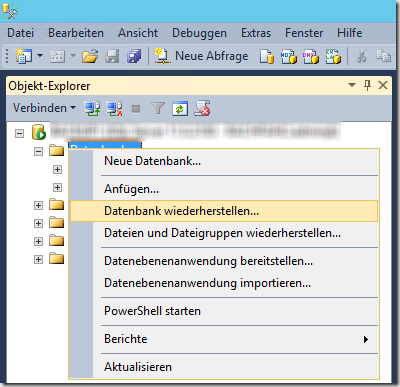Click the server node database icon
The height and width of the screenshot is (387, 400).
tap(39, 132)
